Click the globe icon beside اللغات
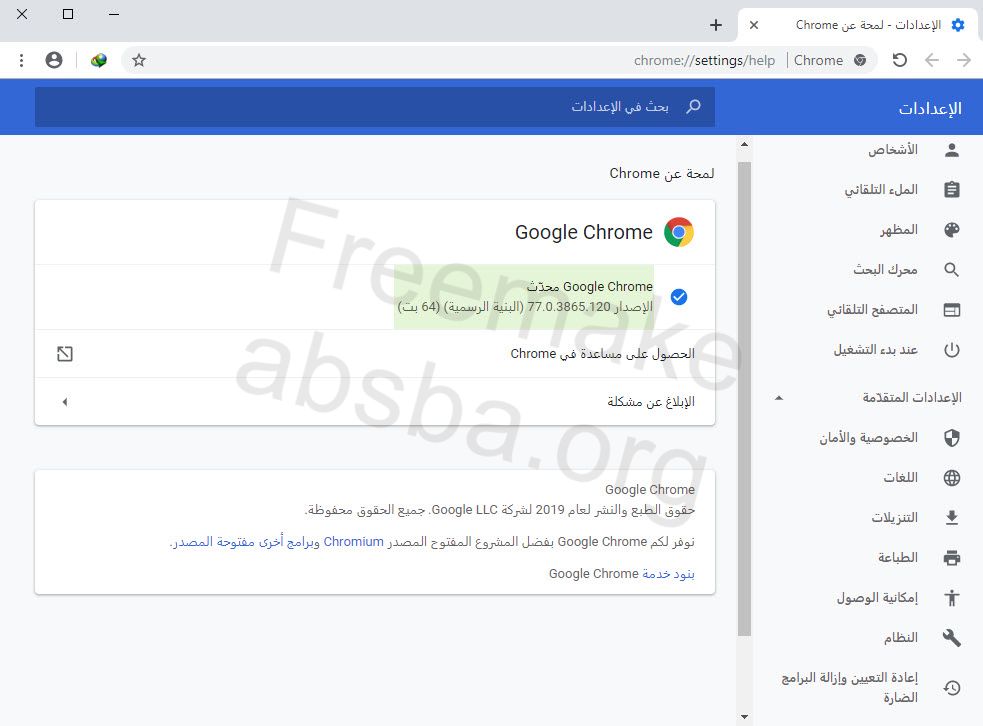The image size is (983, 726). [x=952, y=478]
